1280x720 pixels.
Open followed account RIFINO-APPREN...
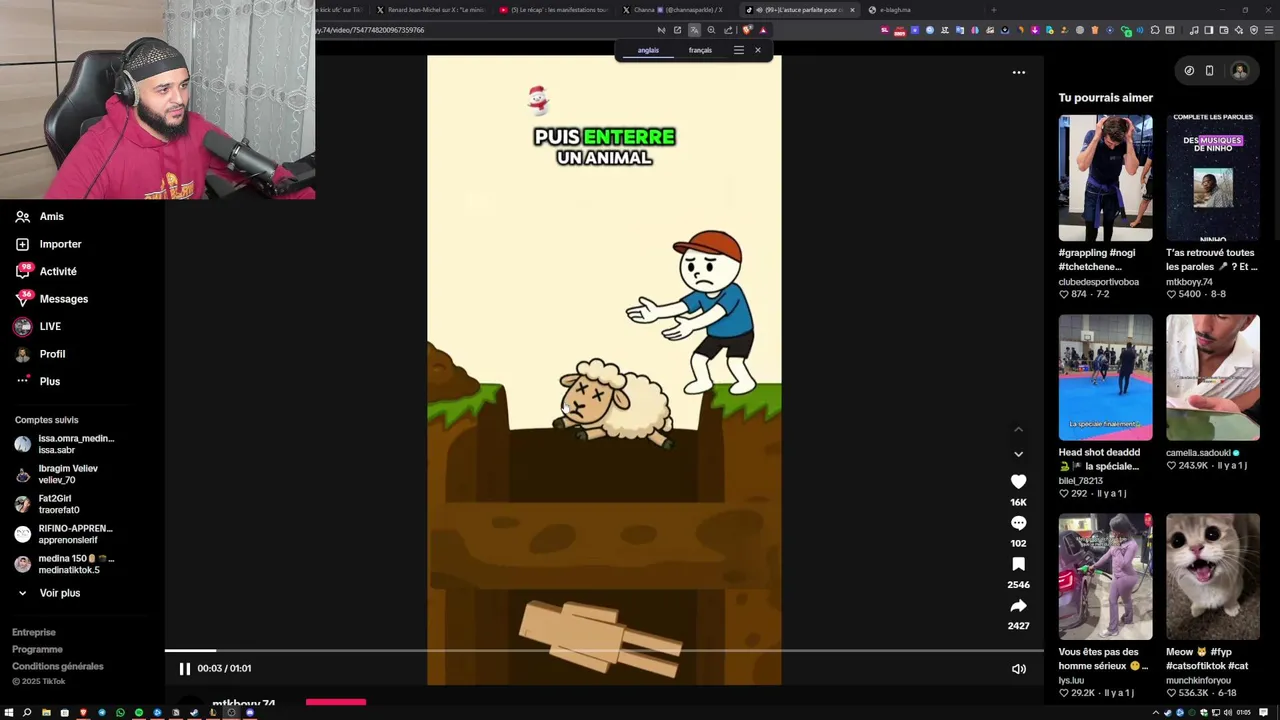(64, 534)
